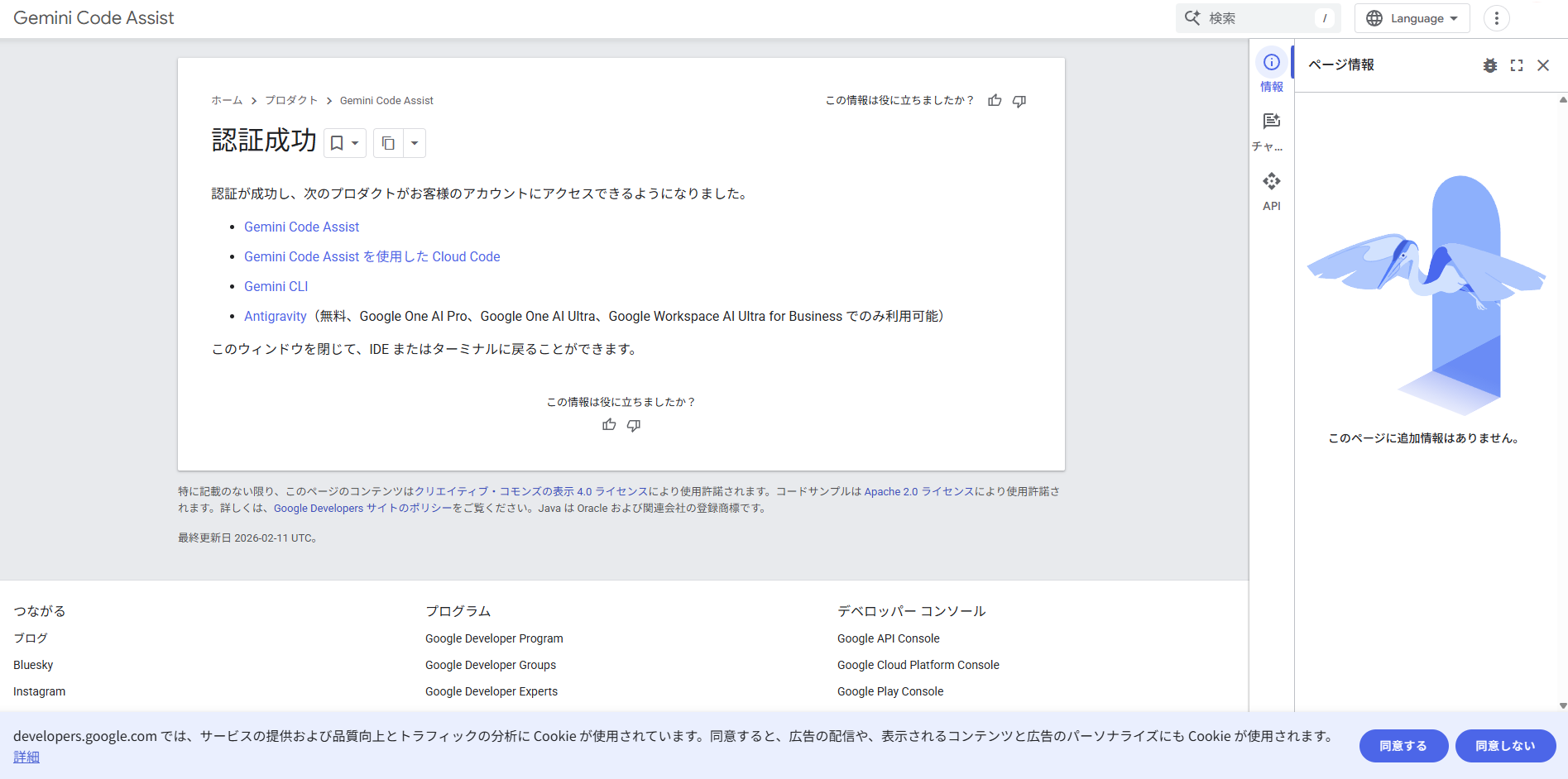The image size is (1568, 779).
Task: Open the Antigravity link
Action: (x=275, y=316)
